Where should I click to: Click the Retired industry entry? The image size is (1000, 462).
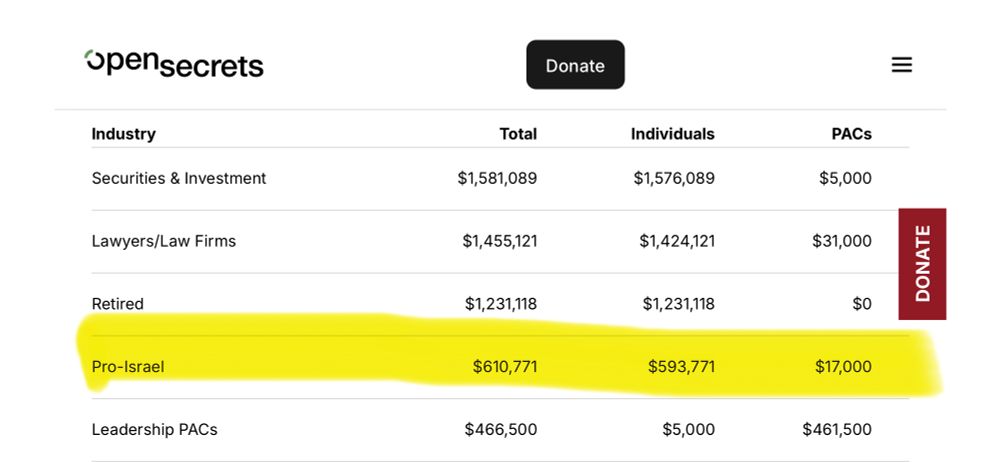pyautogui.click(x=118, y=304)
